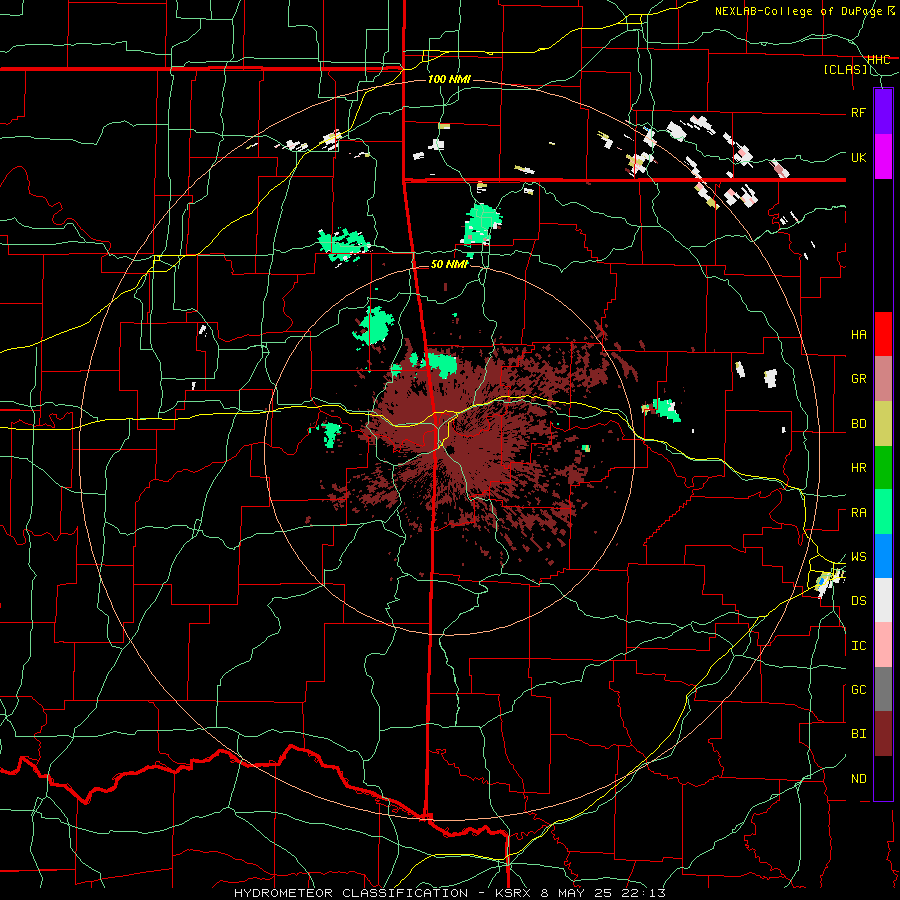Click the WS blue legend swatch

[x=883, y=556]
